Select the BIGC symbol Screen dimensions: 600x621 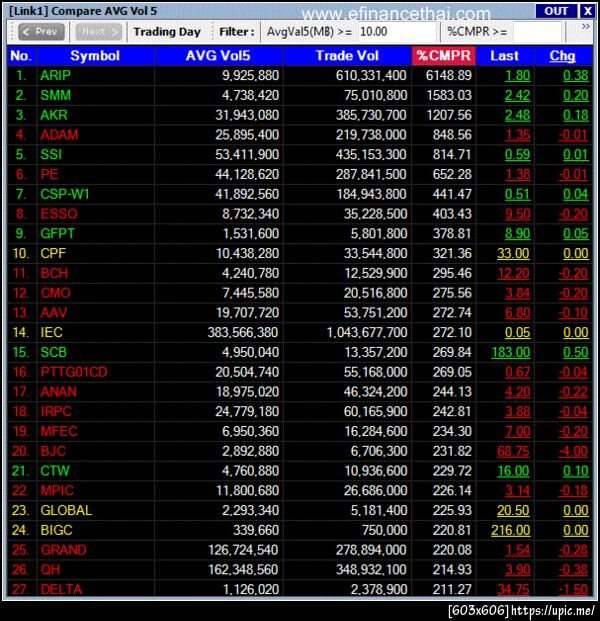56,530
